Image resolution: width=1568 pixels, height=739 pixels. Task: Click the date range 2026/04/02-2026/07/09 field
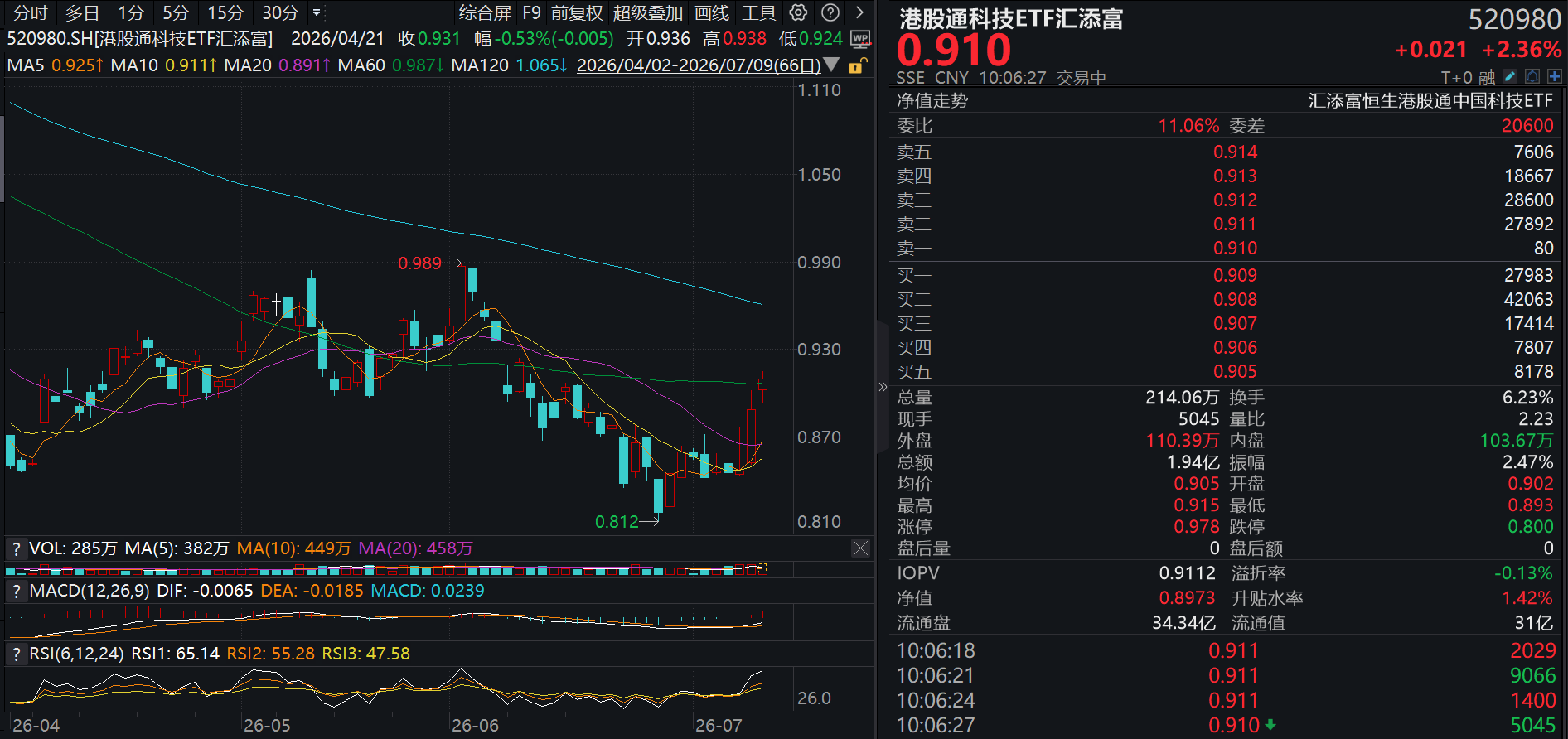pos(699,65)
